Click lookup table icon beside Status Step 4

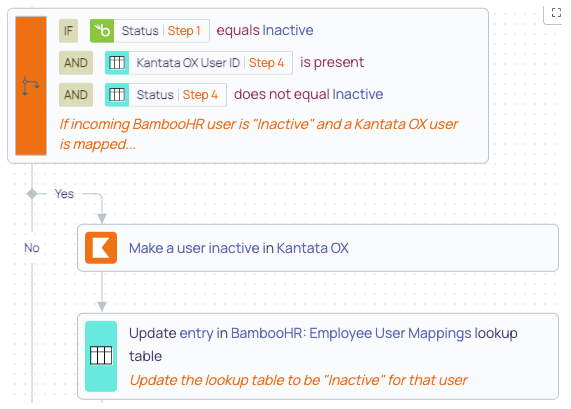point(117,95)
